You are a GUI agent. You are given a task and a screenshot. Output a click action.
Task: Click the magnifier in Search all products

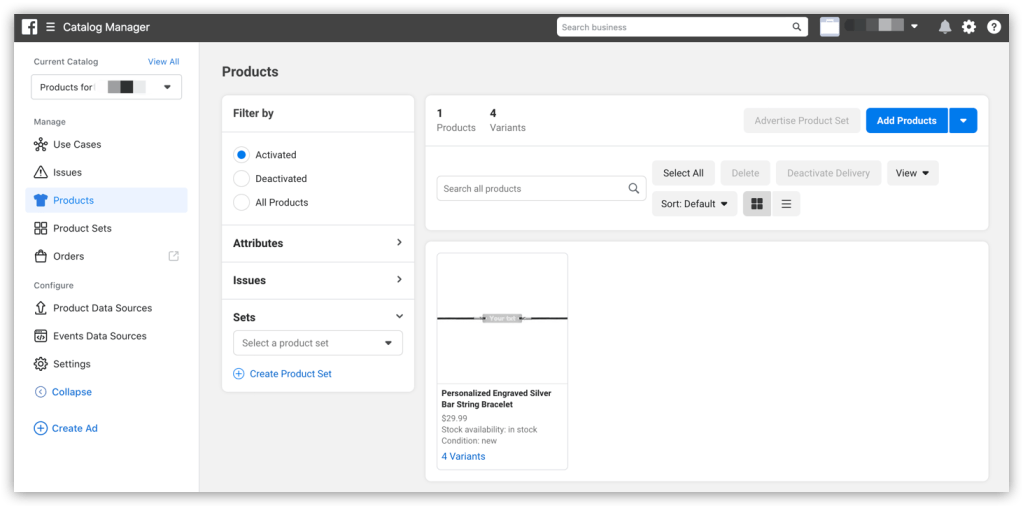[634, 188]
